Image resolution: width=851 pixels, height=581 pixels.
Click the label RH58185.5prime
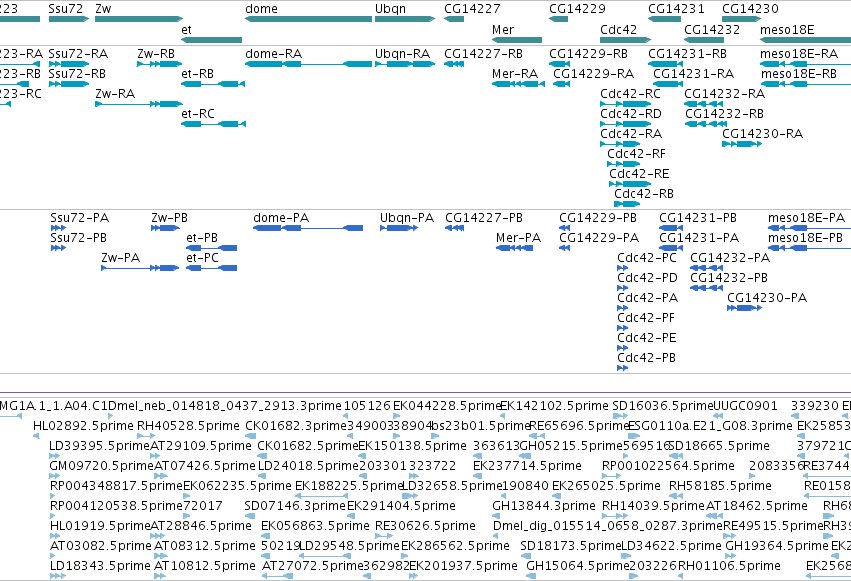(x=720, y=486)
